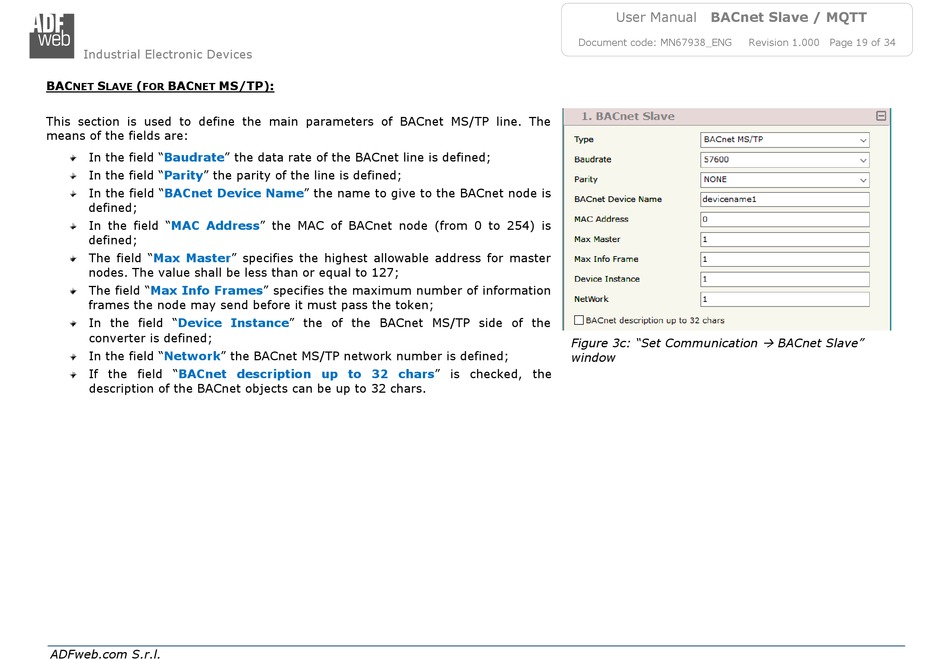Image resolution: width=950 pixels, height=659 pixels.
Task: Click the 'User Manual' text in the header
Action: [656, 18]
